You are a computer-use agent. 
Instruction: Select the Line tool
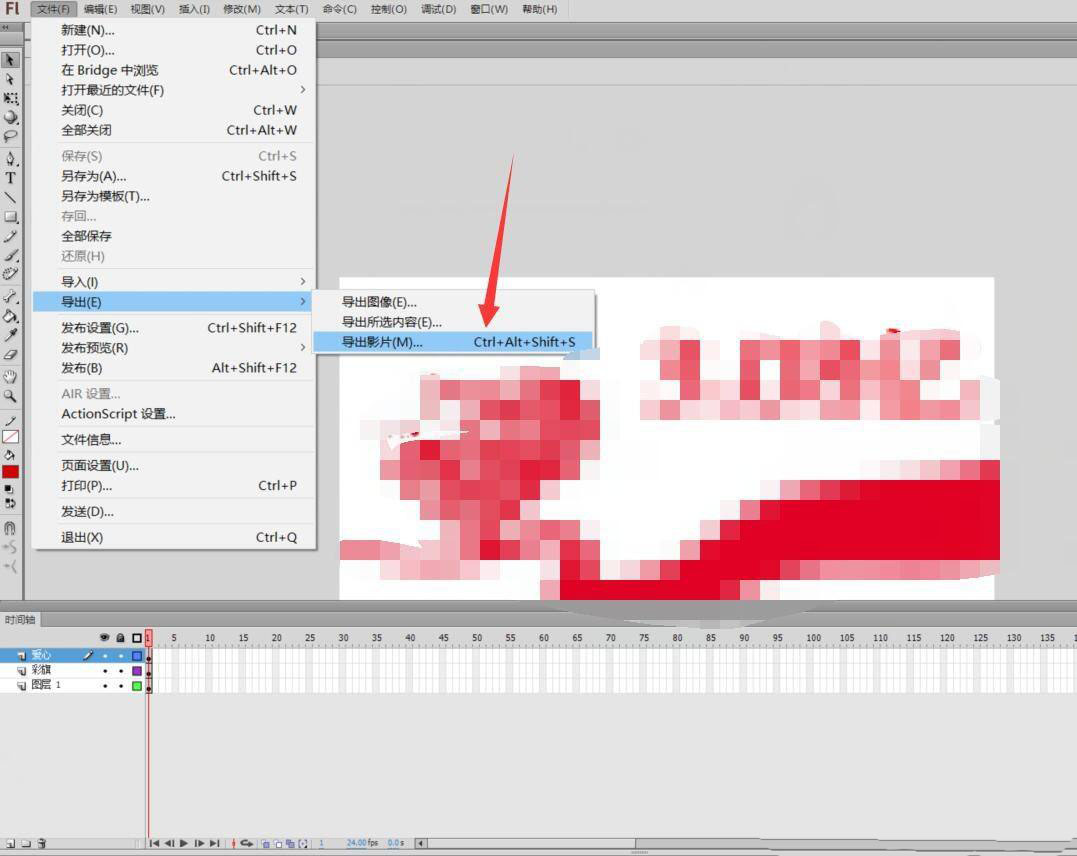pos(10,197)
